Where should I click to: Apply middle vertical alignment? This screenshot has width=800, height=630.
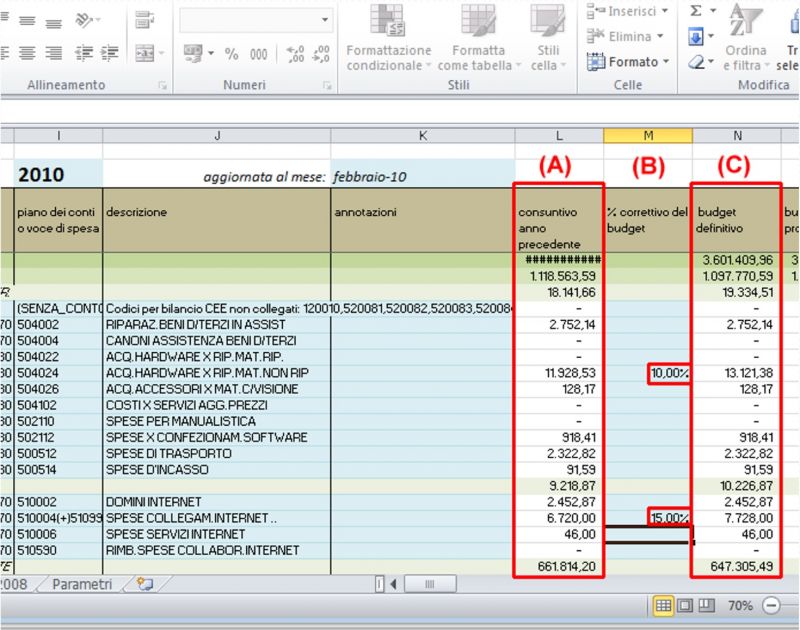coord(27,21)
